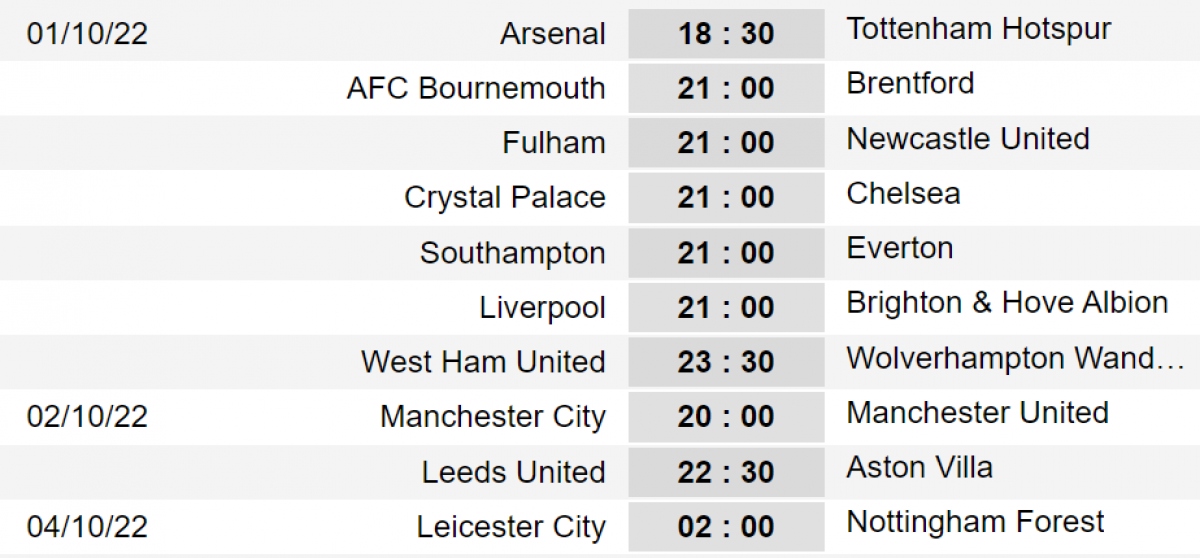Viewport: 1200px width, 558px height.
Task: Select Crystal Palace home team
Action: 505,197
